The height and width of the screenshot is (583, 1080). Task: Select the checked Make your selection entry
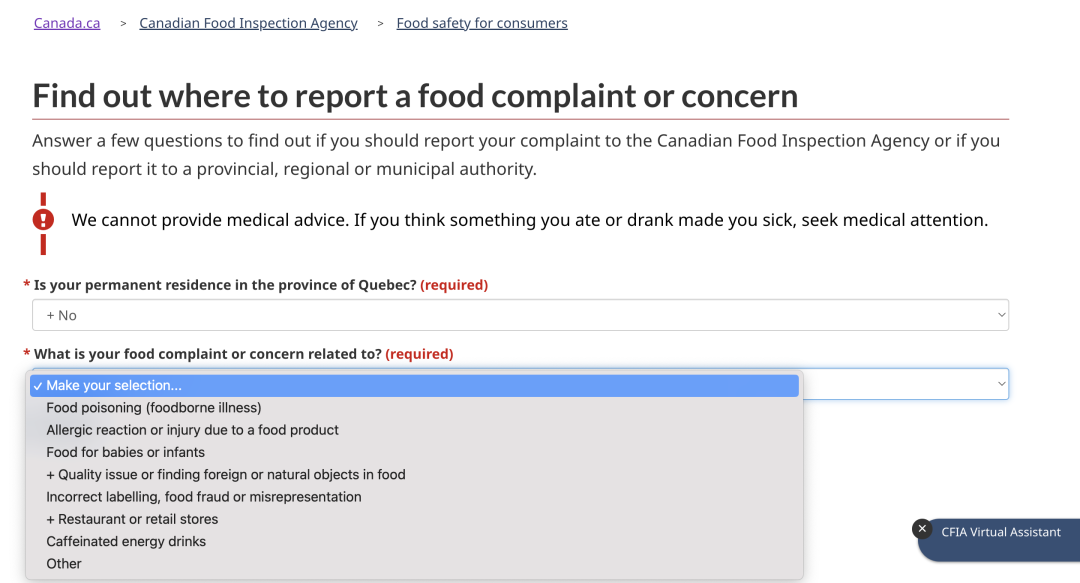414,386
